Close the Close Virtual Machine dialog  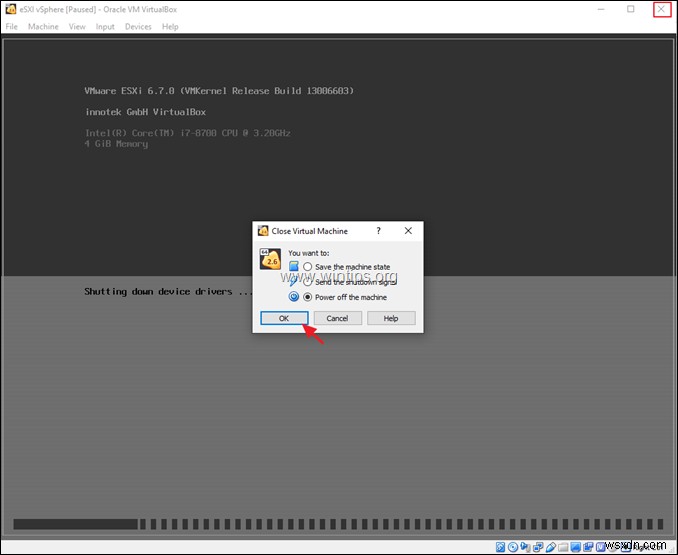[x=408, y=231]
